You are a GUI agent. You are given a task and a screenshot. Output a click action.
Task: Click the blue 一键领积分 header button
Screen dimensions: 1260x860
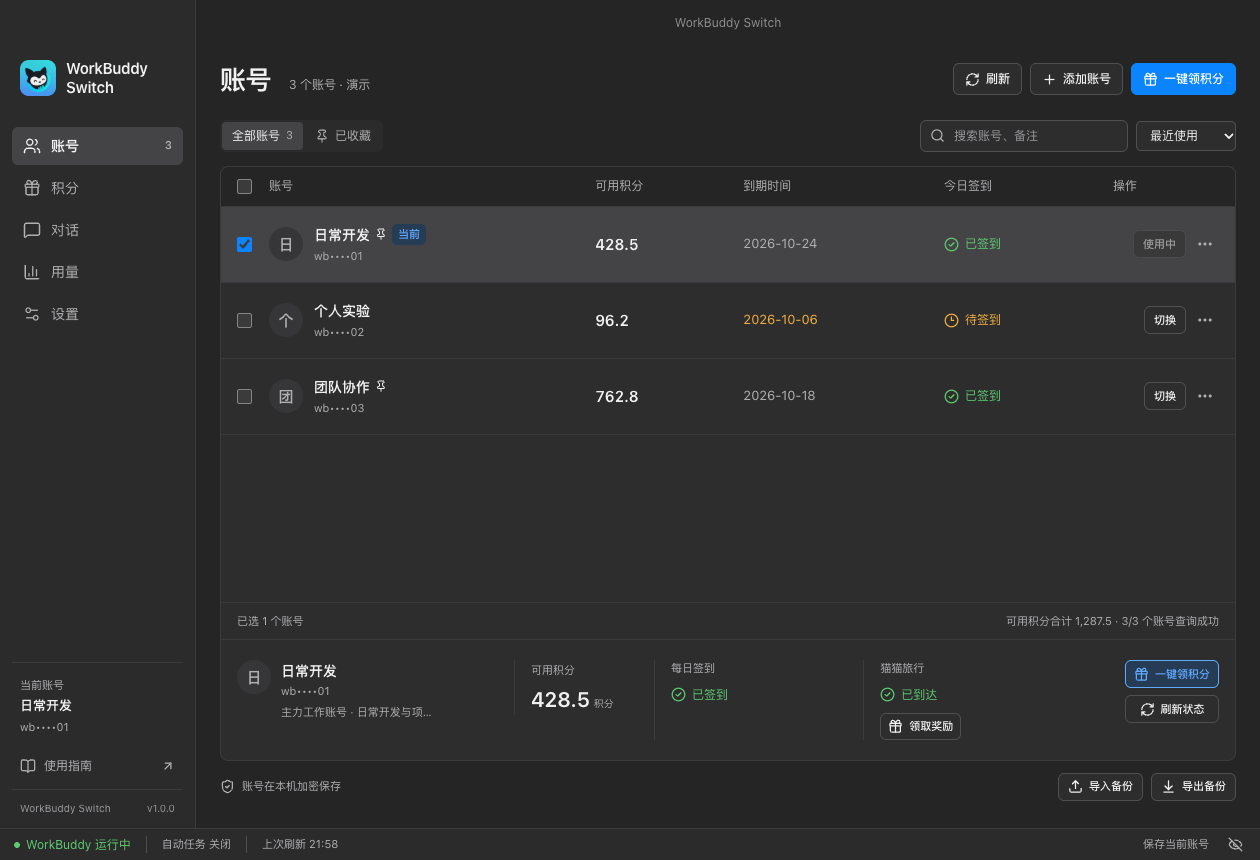click(1183, 79)
